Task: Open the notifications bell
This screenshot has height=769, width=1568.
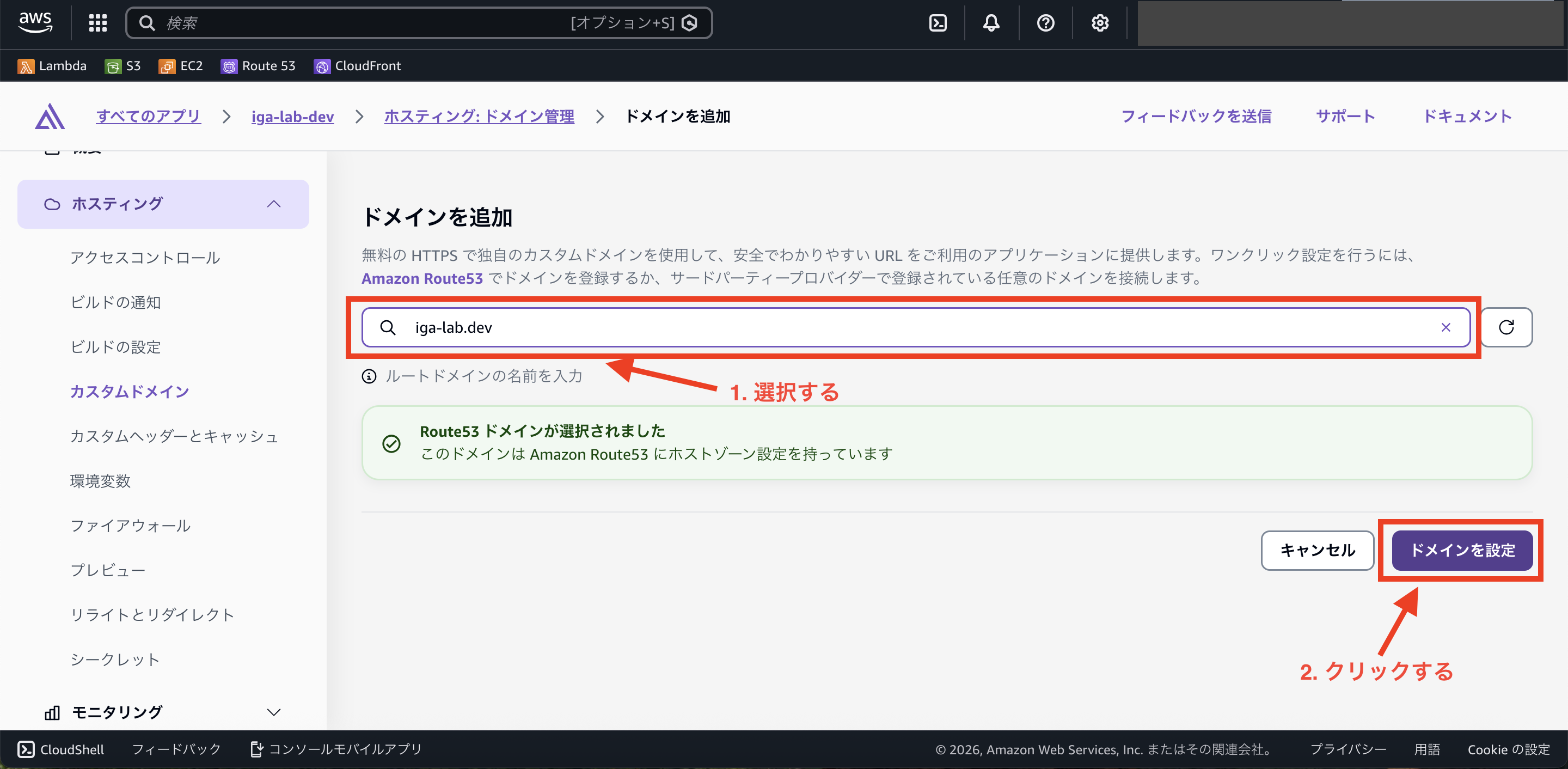Action: pos(991,23)
